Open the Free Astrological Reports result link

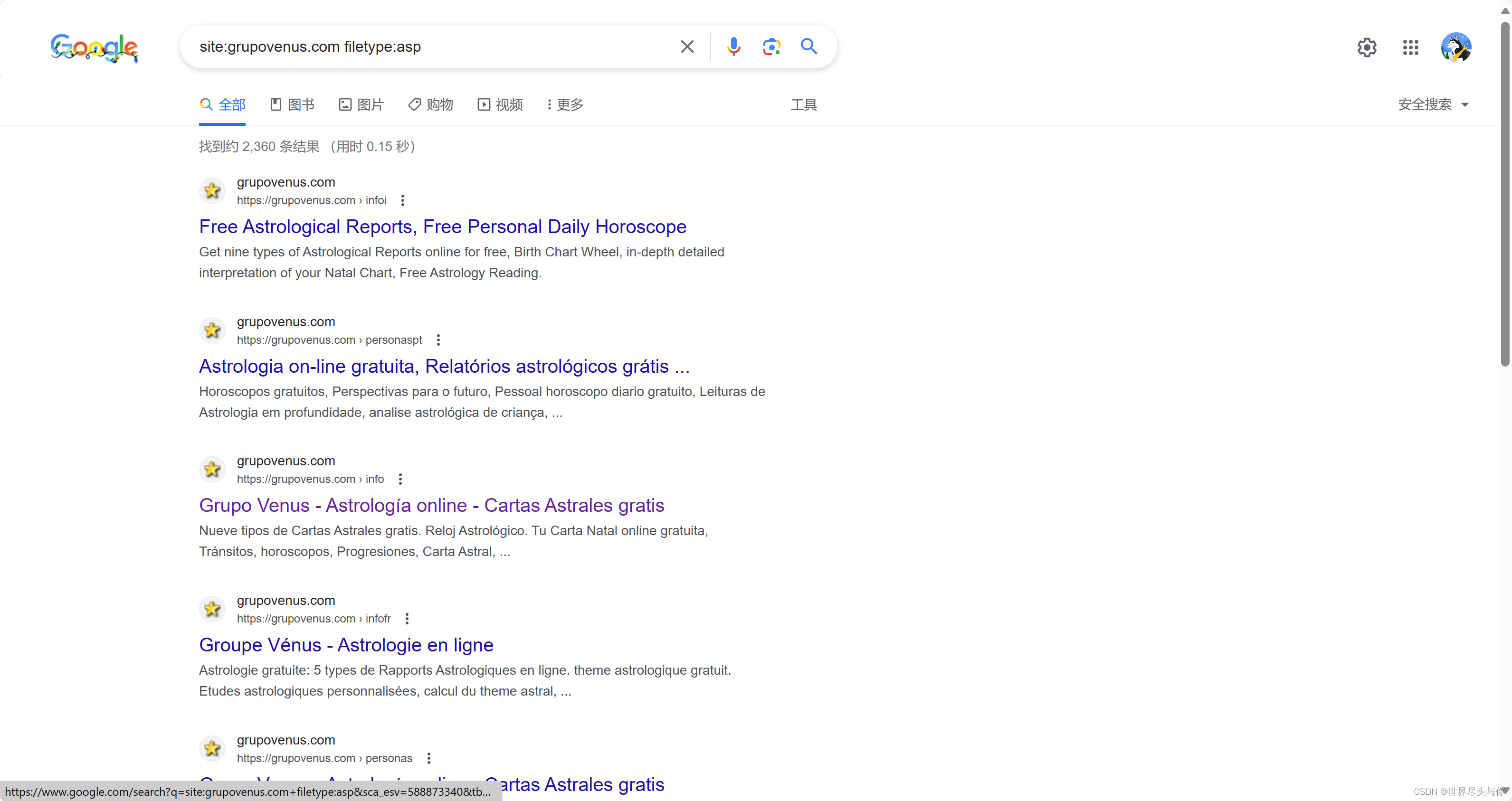pos(443,226)
